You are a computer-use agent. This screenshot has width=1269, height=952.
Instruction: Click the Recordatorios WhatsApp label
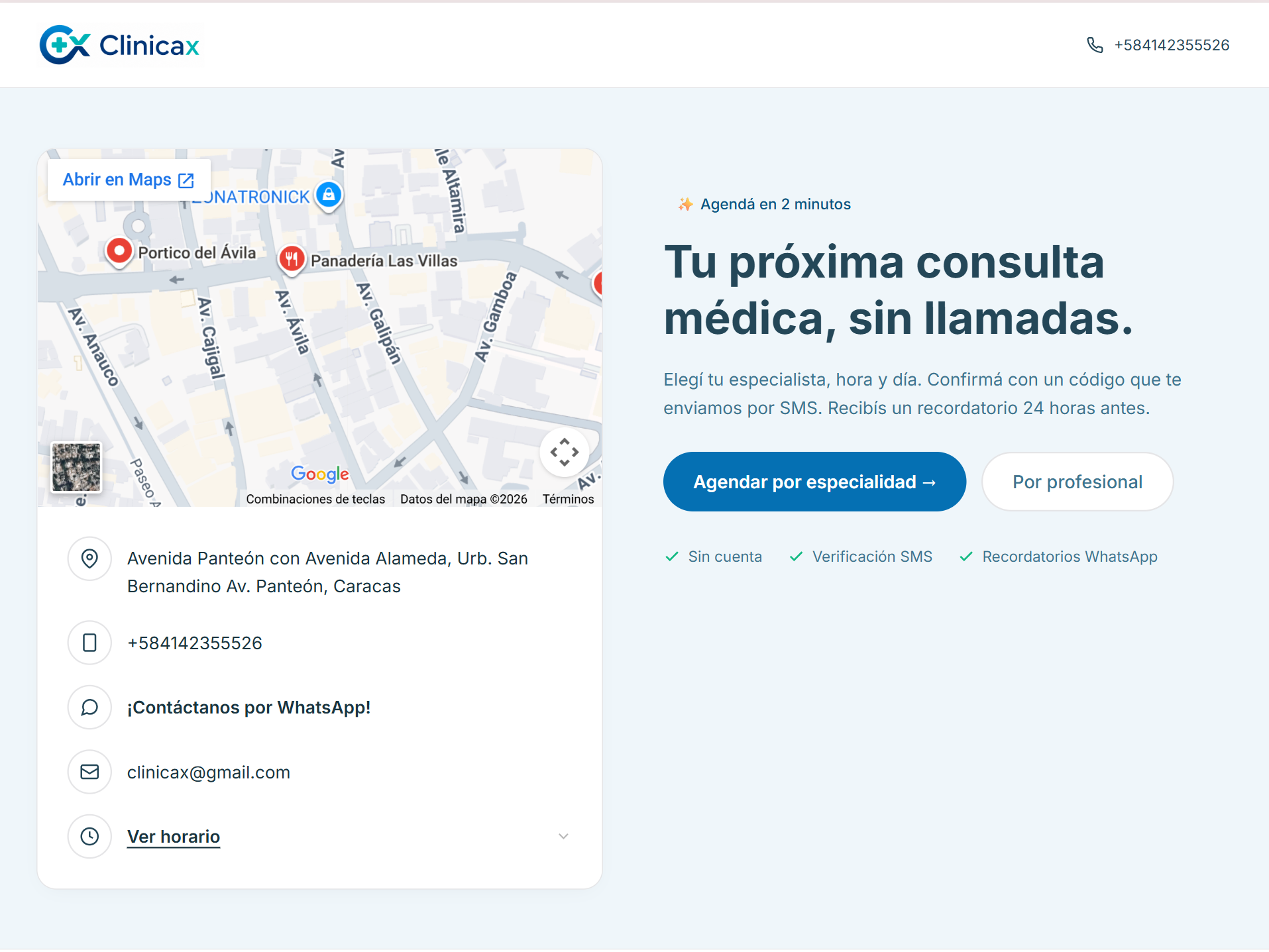click(1059, 556)
